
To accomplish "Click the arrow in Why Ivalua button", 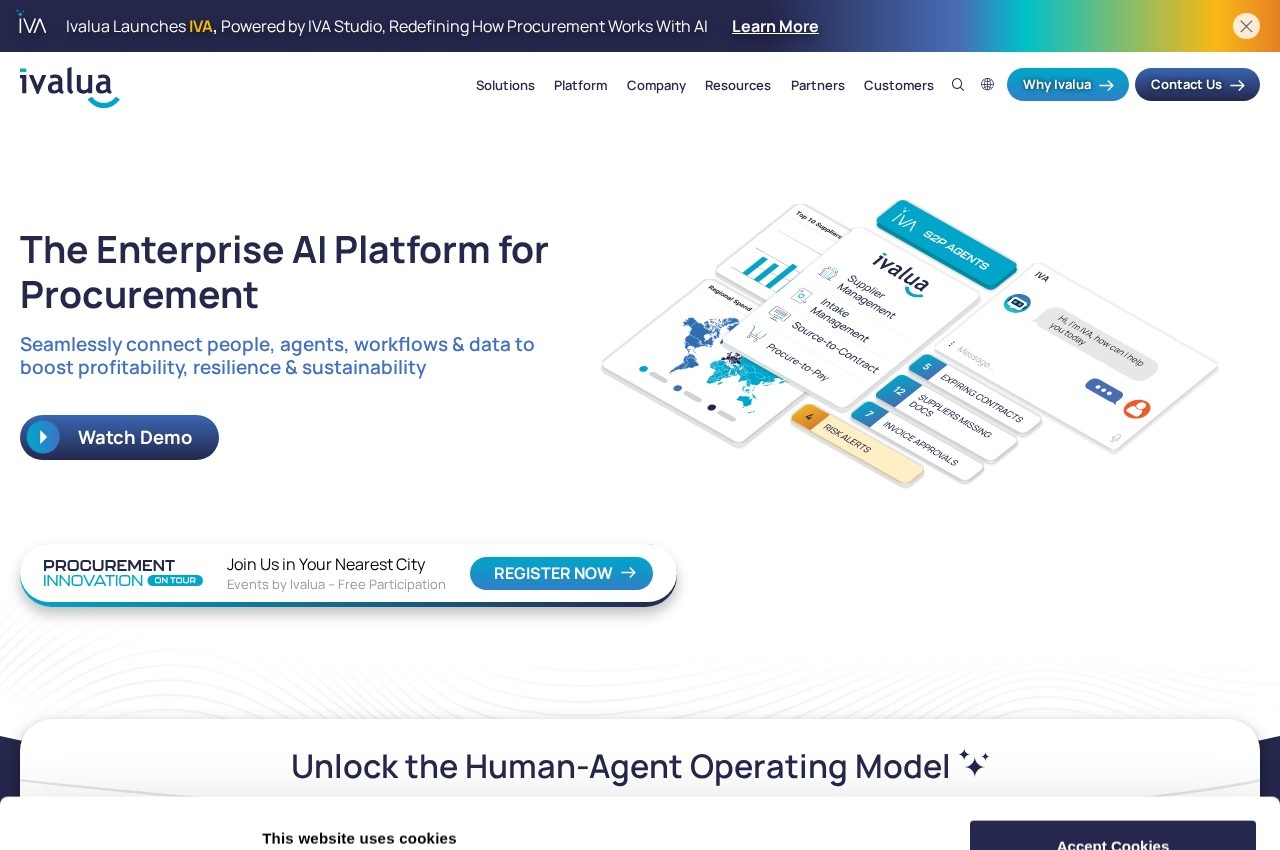I will click(x=1106, y=85).
